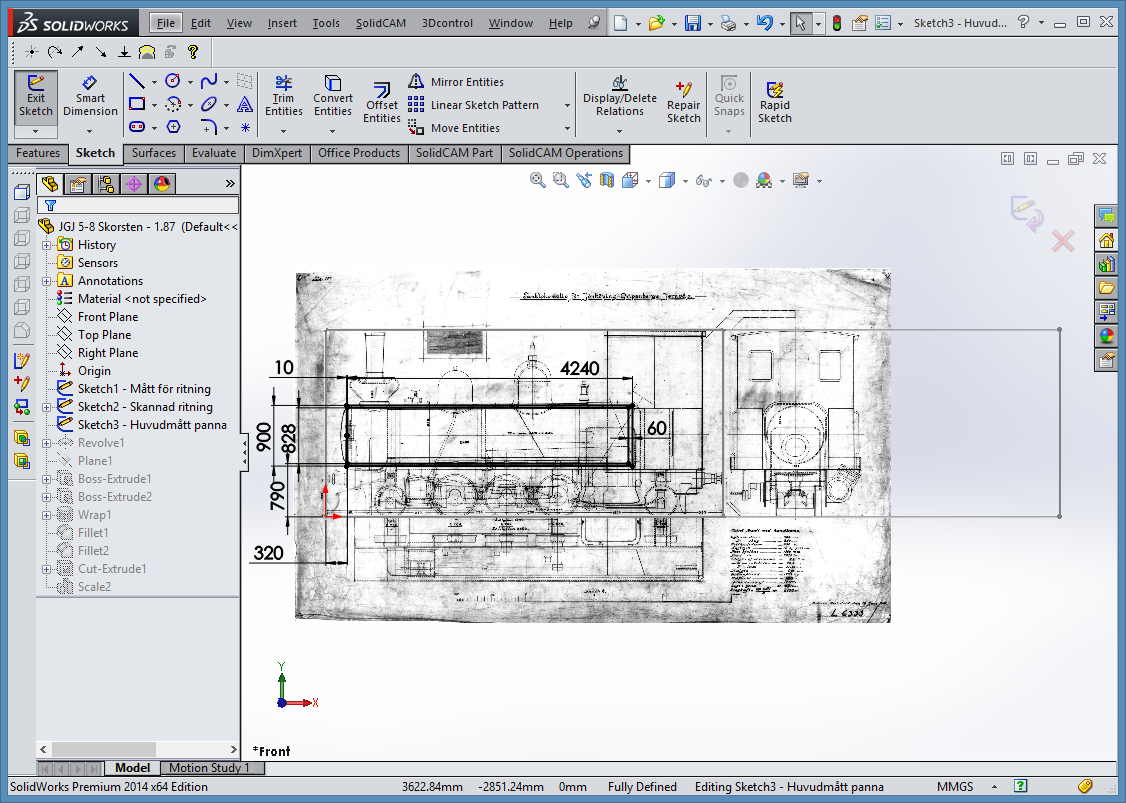Click the New document icon
The image size is (1126, 803).
pos(620,23)
